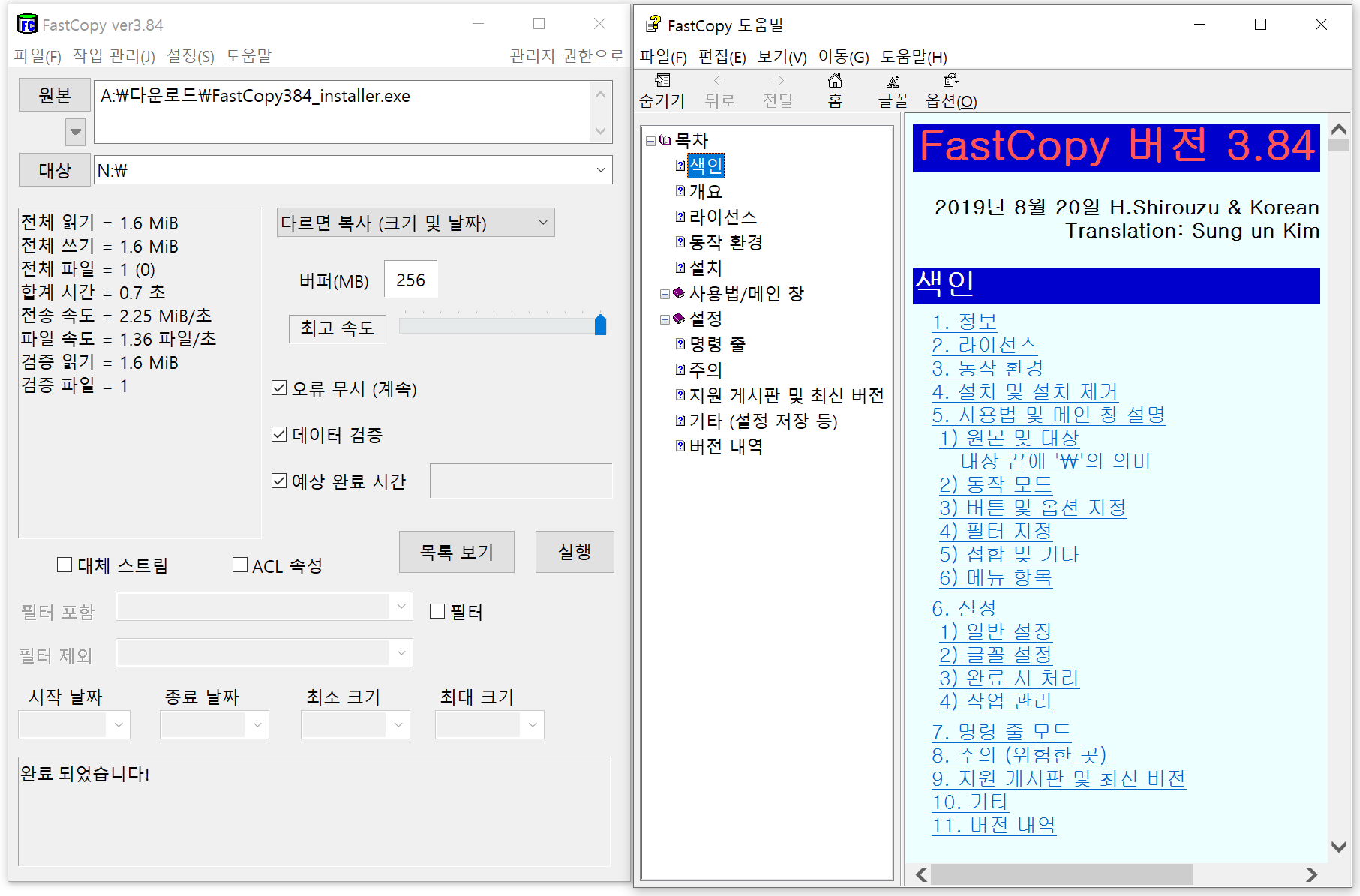Toggle 예상 완료 시간 checkbox
The height and width of the screenshot is (896, 1360).
tap(279, 481)
